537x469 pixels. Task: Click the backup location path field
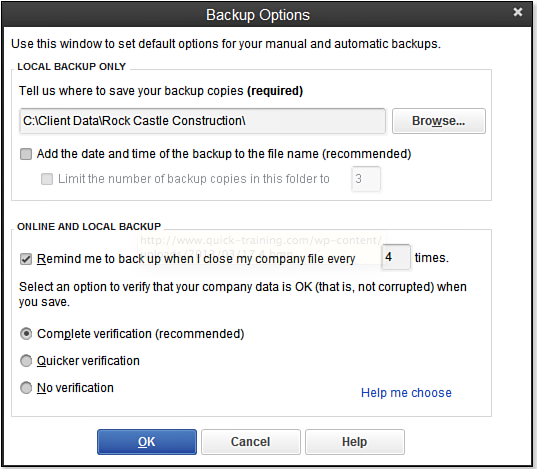click(202, 121)
